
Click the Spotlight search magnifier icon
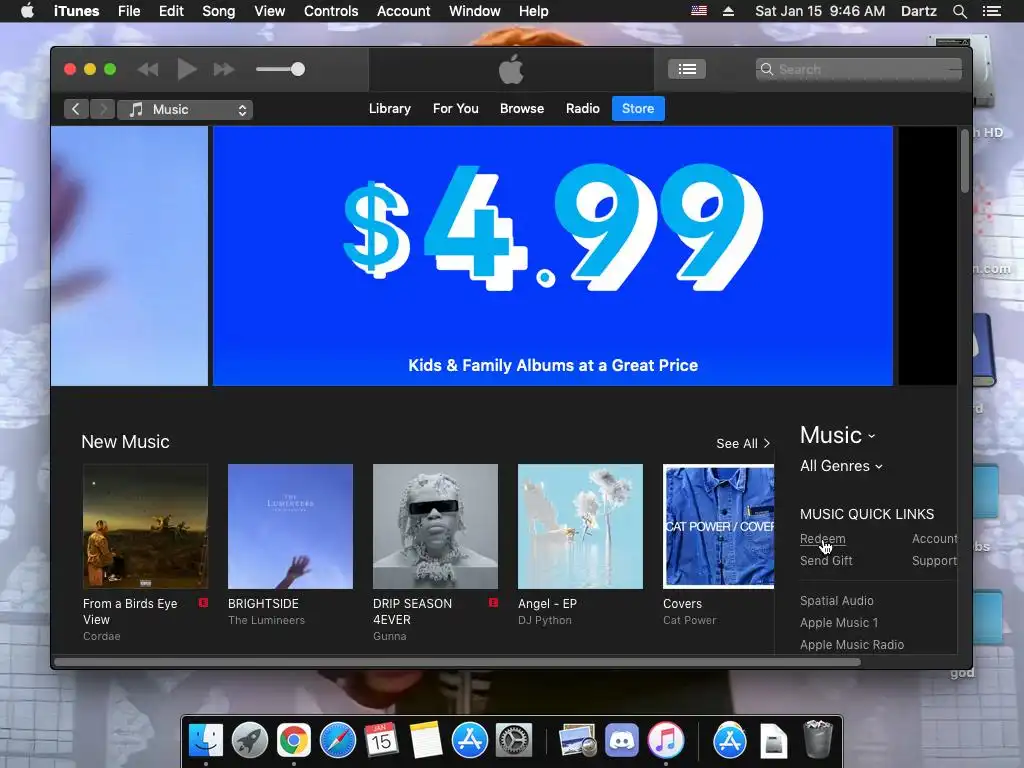point(959,11)
